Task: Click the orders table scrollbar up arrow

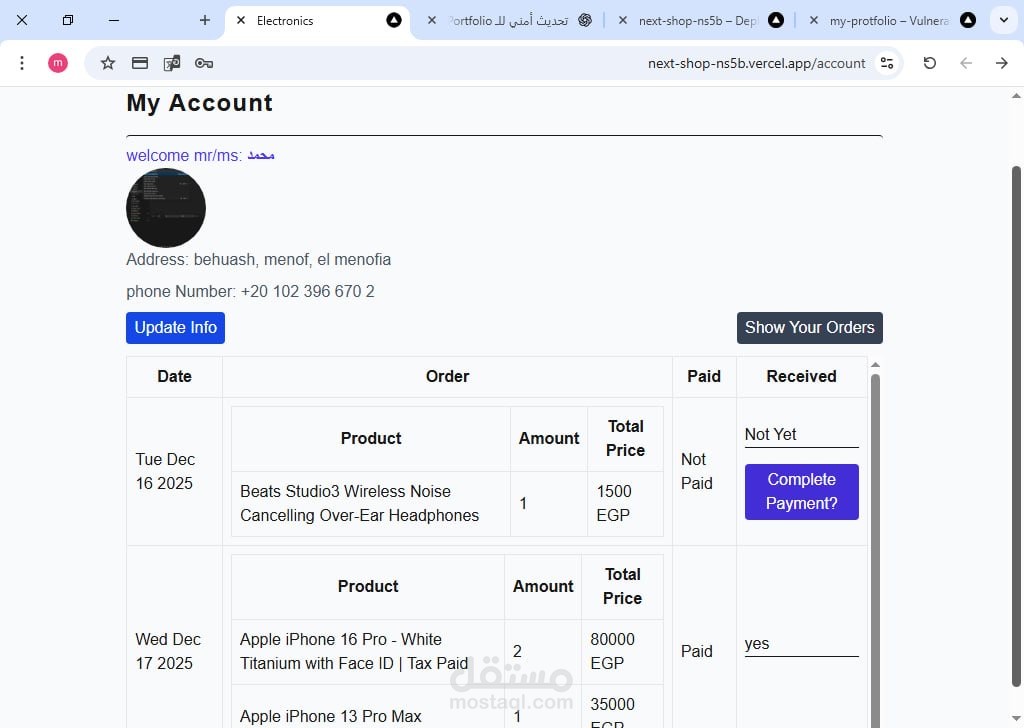Action: click(876, 365)
